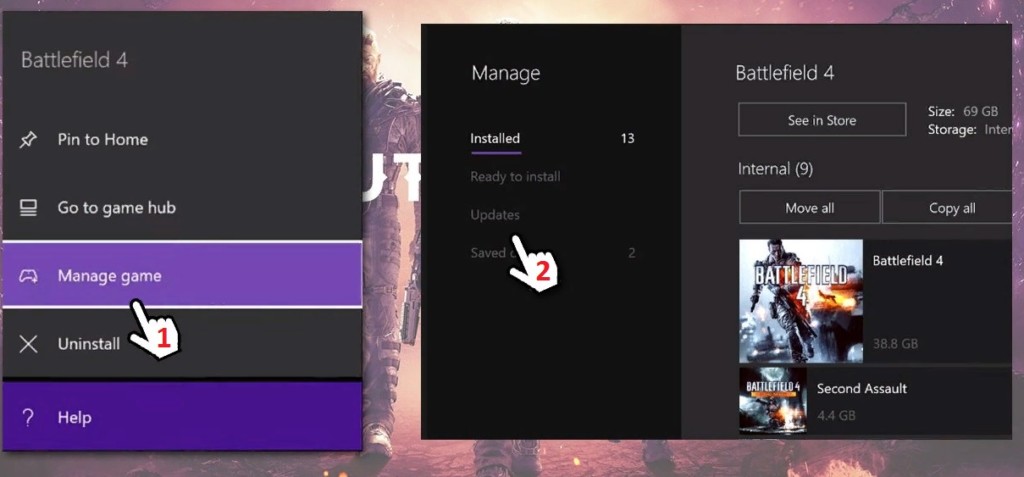Select Pin to Home menu entry
The height and width of the screenshot is (477, 1024).
182,139
